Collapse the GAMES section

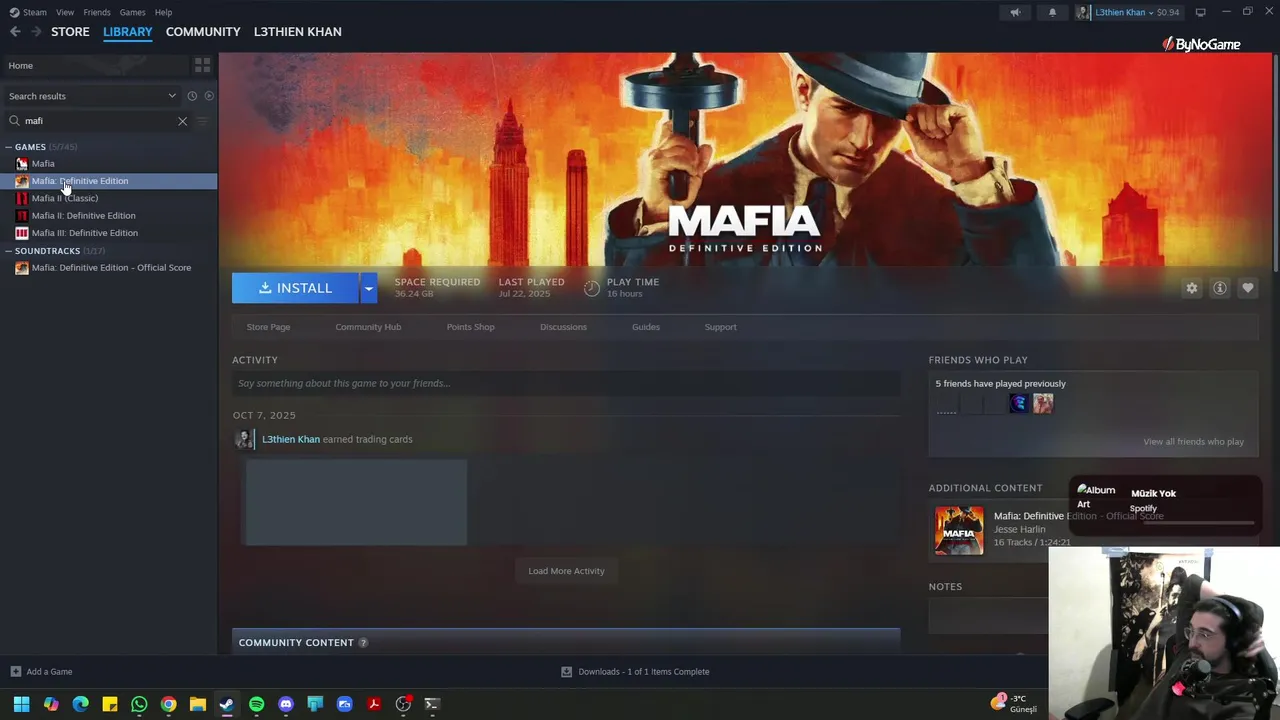pos(8,147)
